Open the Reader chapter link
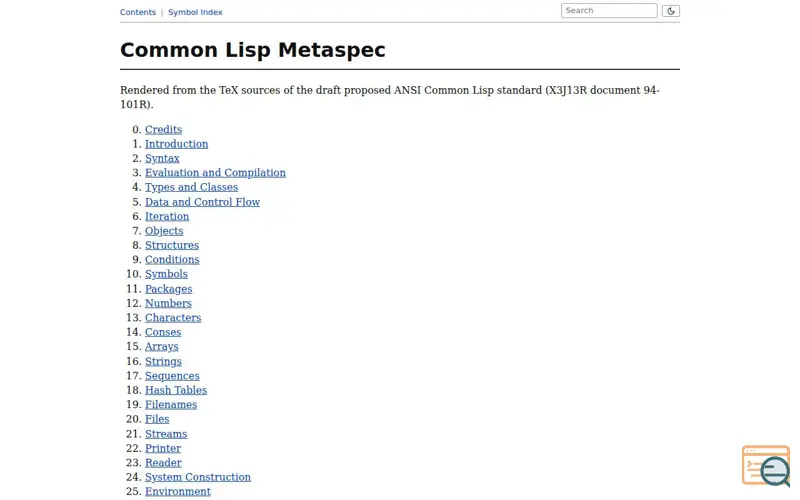The image size is (800, 500). click(163, 463)
